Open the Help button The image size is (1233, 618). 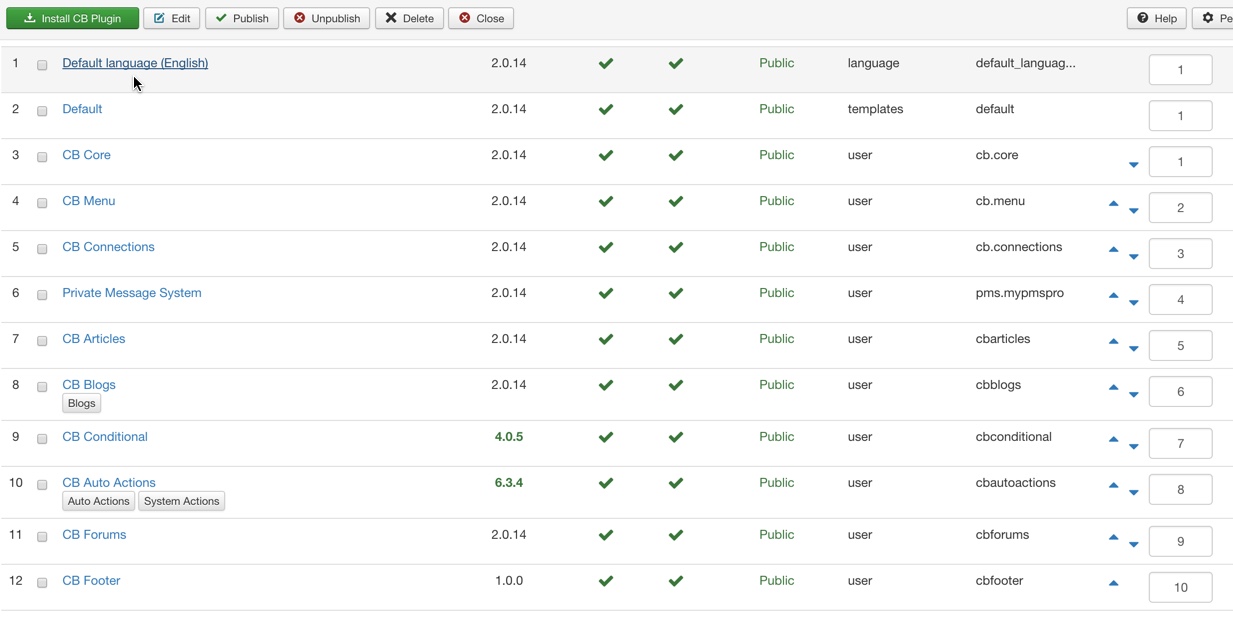[1156, 18]
